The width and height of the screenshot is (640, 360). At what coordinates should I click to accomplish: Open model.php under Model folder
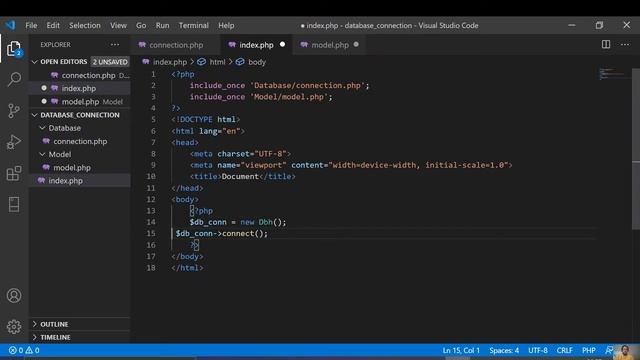72,167
